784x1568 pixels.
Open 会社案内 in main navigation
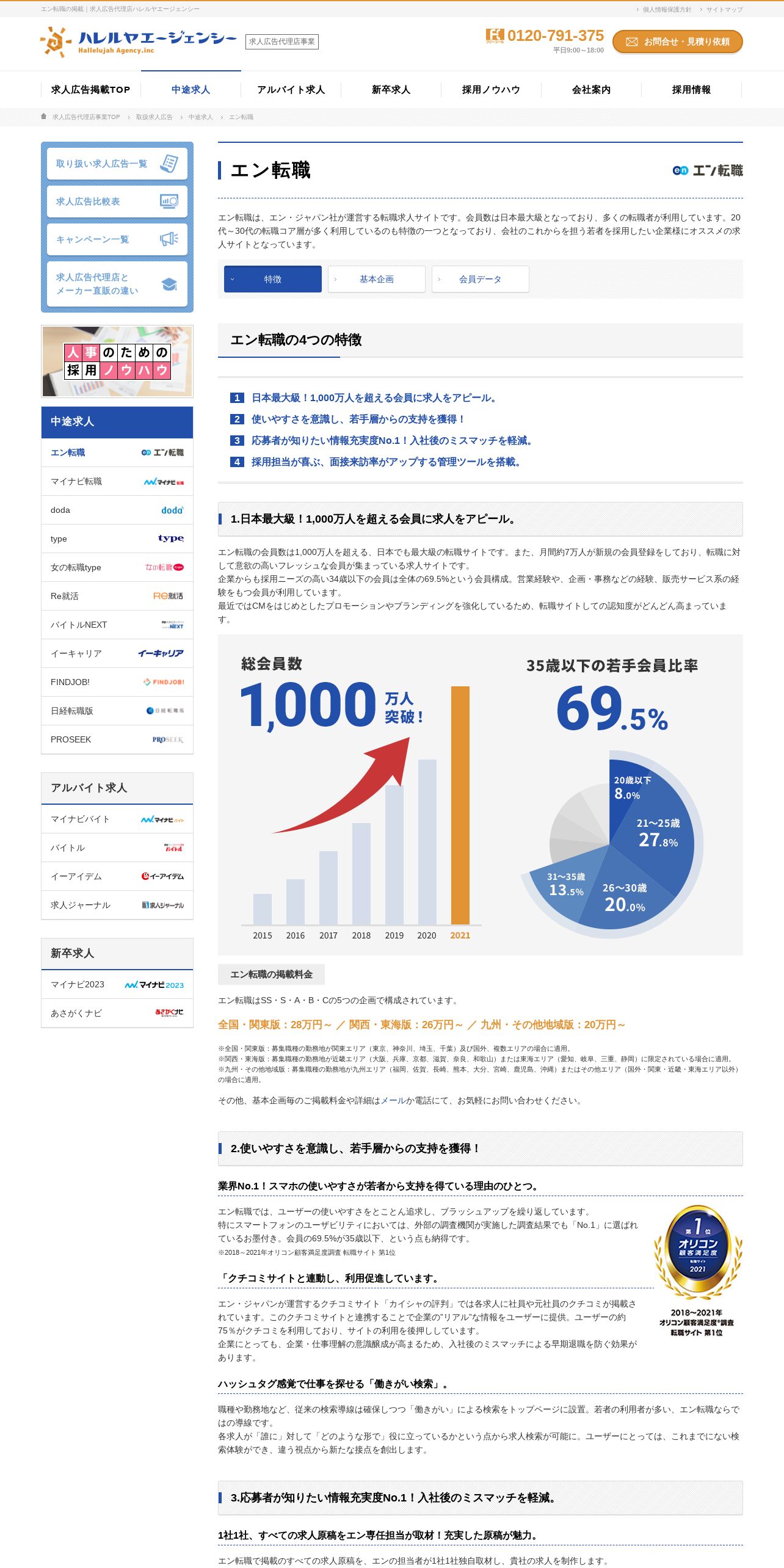592,90
